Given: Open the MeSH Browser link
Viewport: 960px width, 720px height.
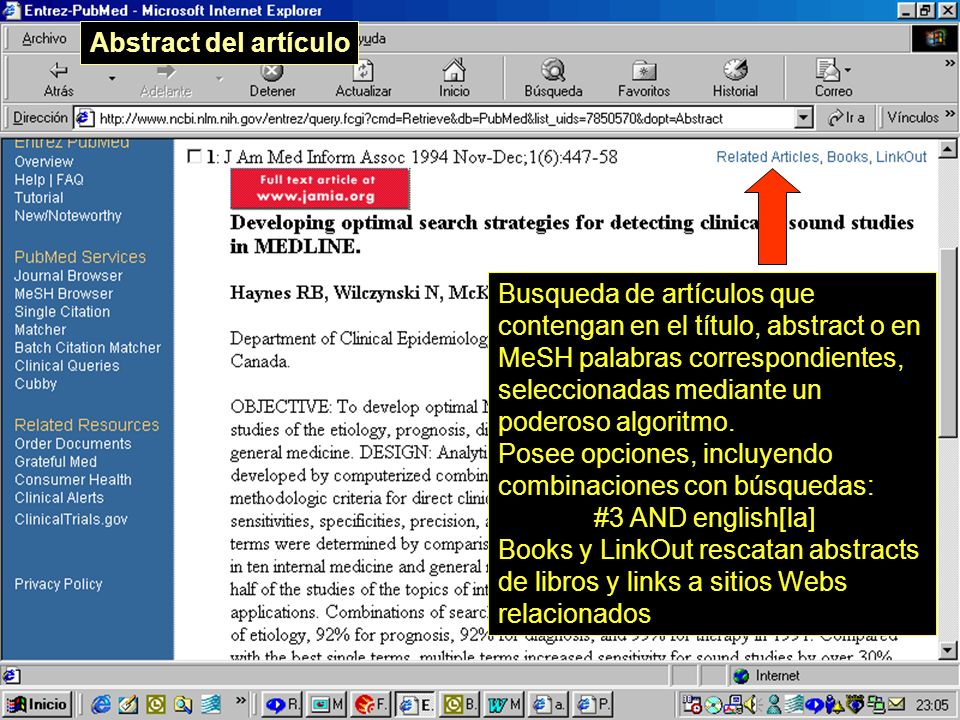Looking at the screenshot, I should 64,294.
